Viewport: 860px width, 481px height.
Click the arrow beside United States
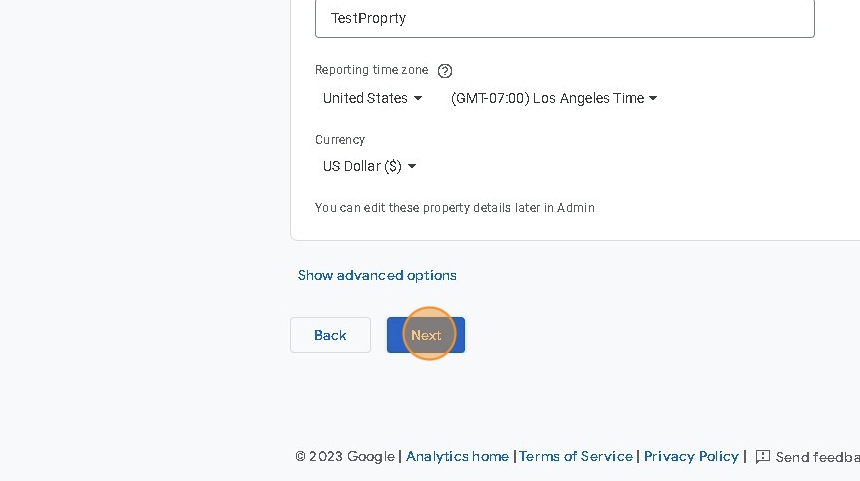(418, 98)
